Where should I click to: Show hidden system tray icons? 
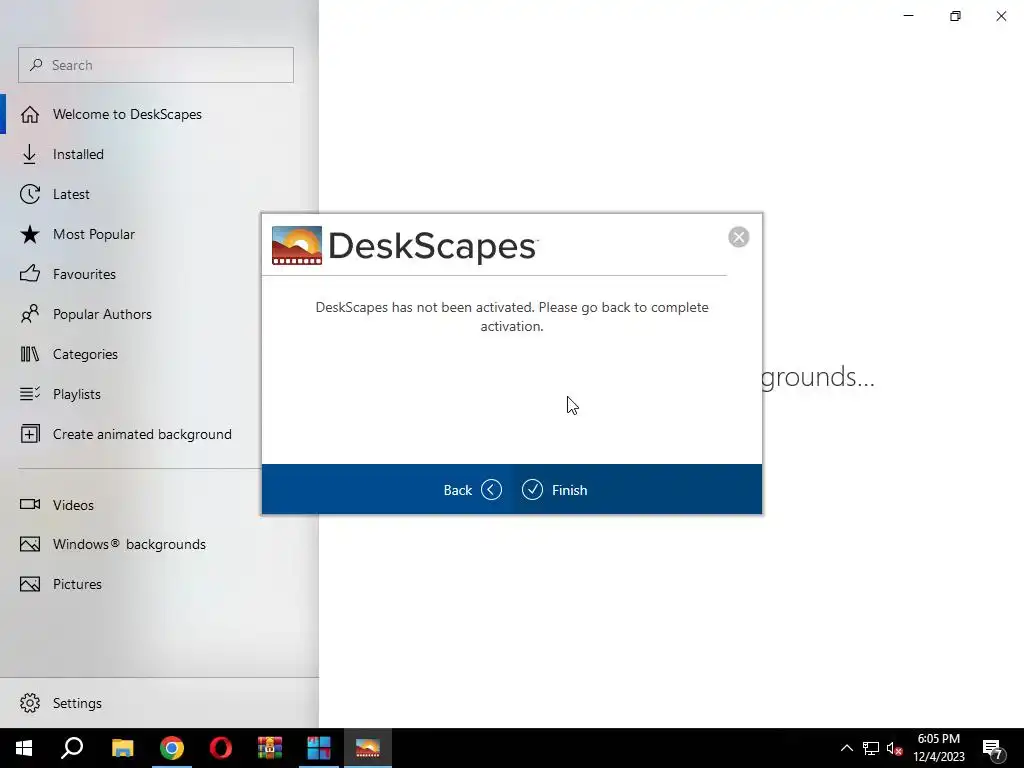click(x=846, y=748)
